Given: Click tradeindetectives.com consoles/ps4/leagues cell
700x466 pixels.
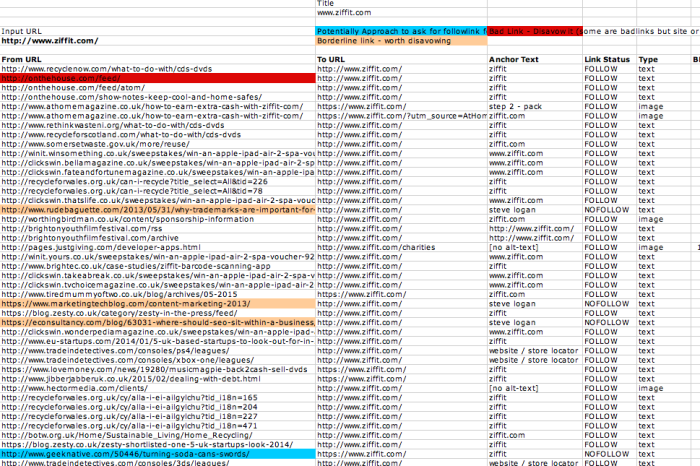Looking at the screenshot, I should point(158,351).
